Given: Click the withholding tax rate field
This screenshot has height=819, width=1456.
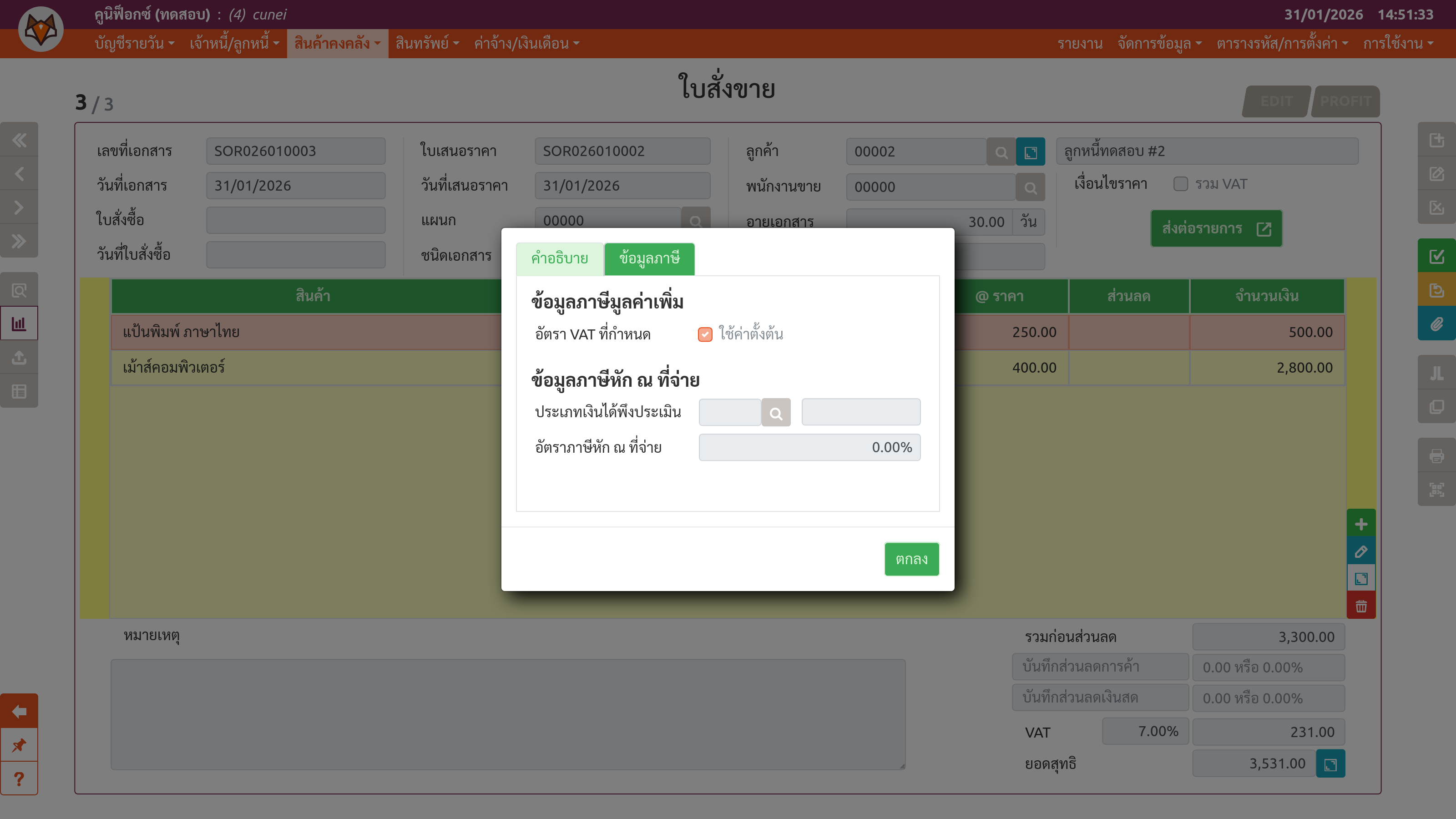Looking at the screenshot, I should pyautogui.click(x=809, y=447).
